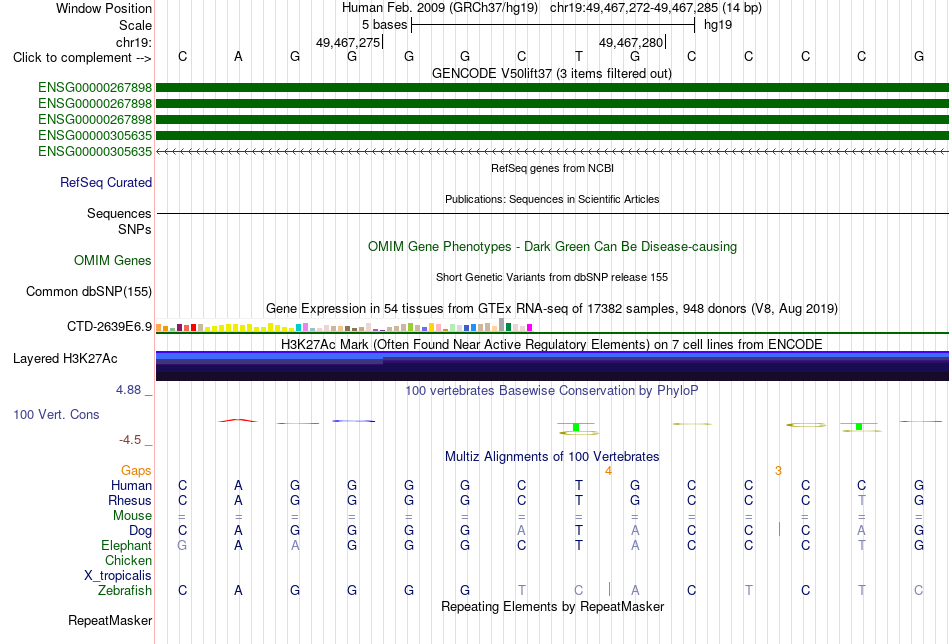The height and width of the screenshot is (644, 950).
Task: Click the Layered H3K27Ac track label
Action: [65, 359]
